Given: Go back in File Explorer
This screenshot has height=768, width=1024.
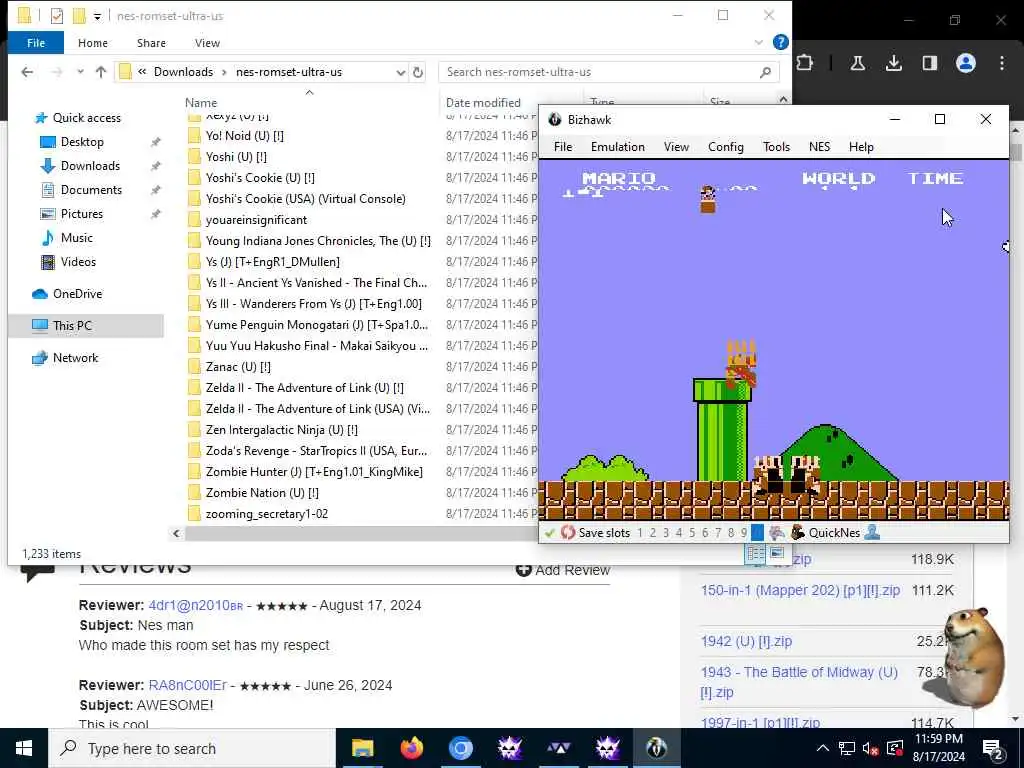Looking at the screenshot, I should point(27,72).
